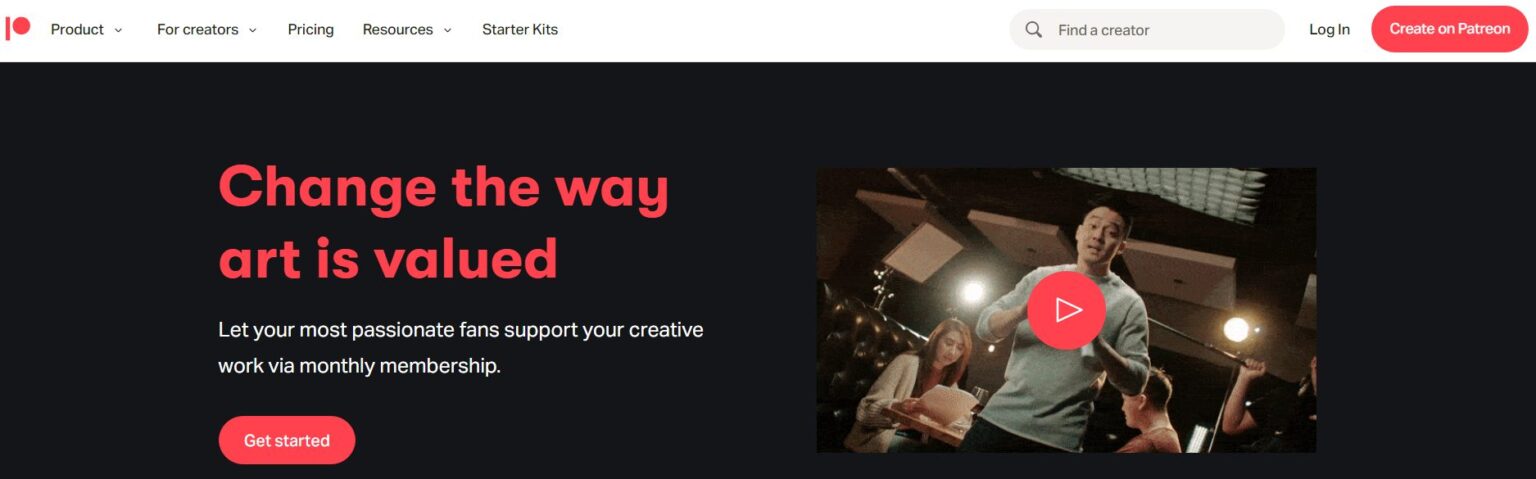Viewport: 1536px width, 479px height.
Task: Click the Create on Patreon button
Action: click(x=1449, y=29)
